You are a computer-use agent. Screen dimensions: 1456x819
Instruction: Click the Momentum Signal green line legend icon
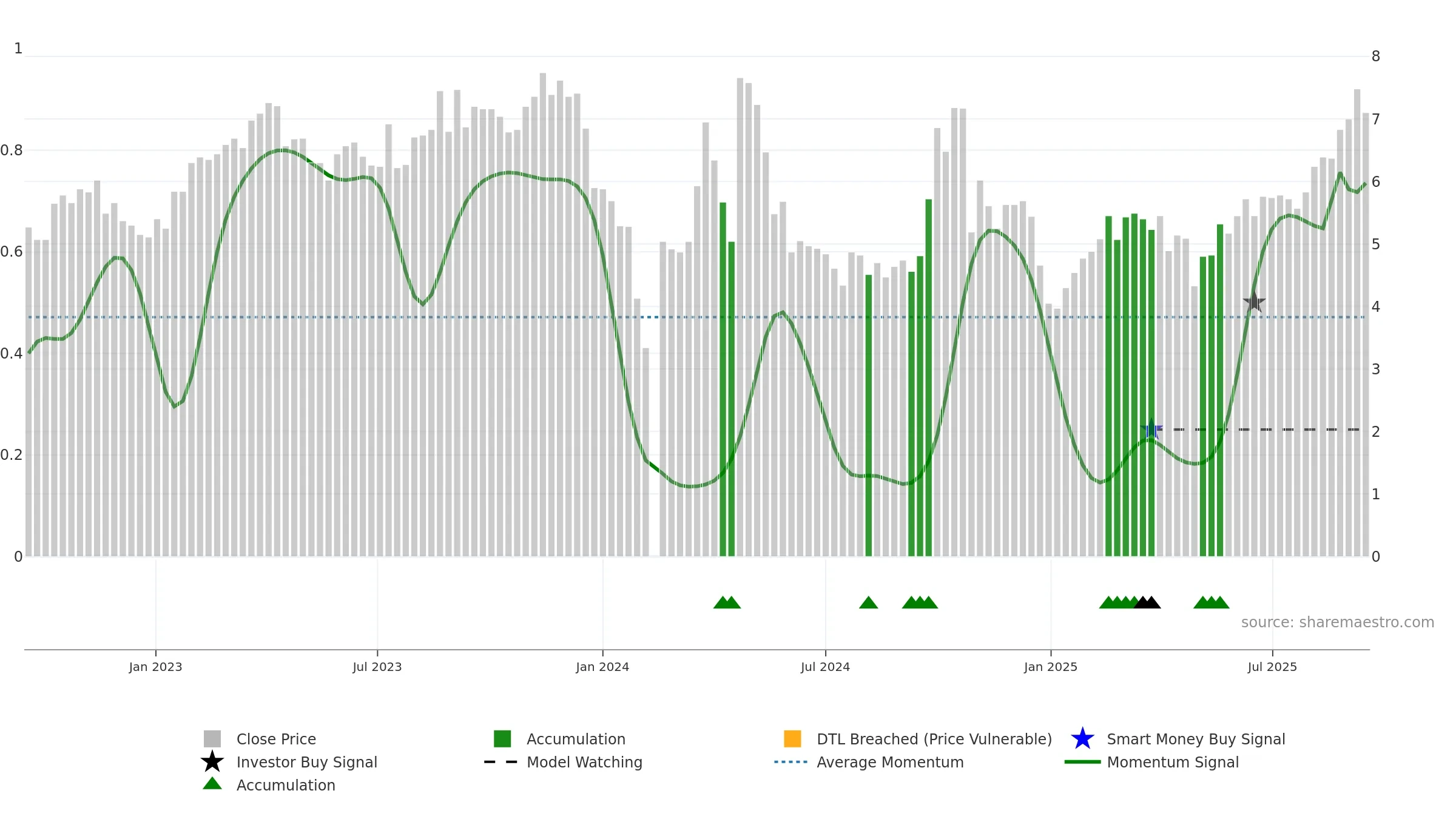(x=1082, y=761)
